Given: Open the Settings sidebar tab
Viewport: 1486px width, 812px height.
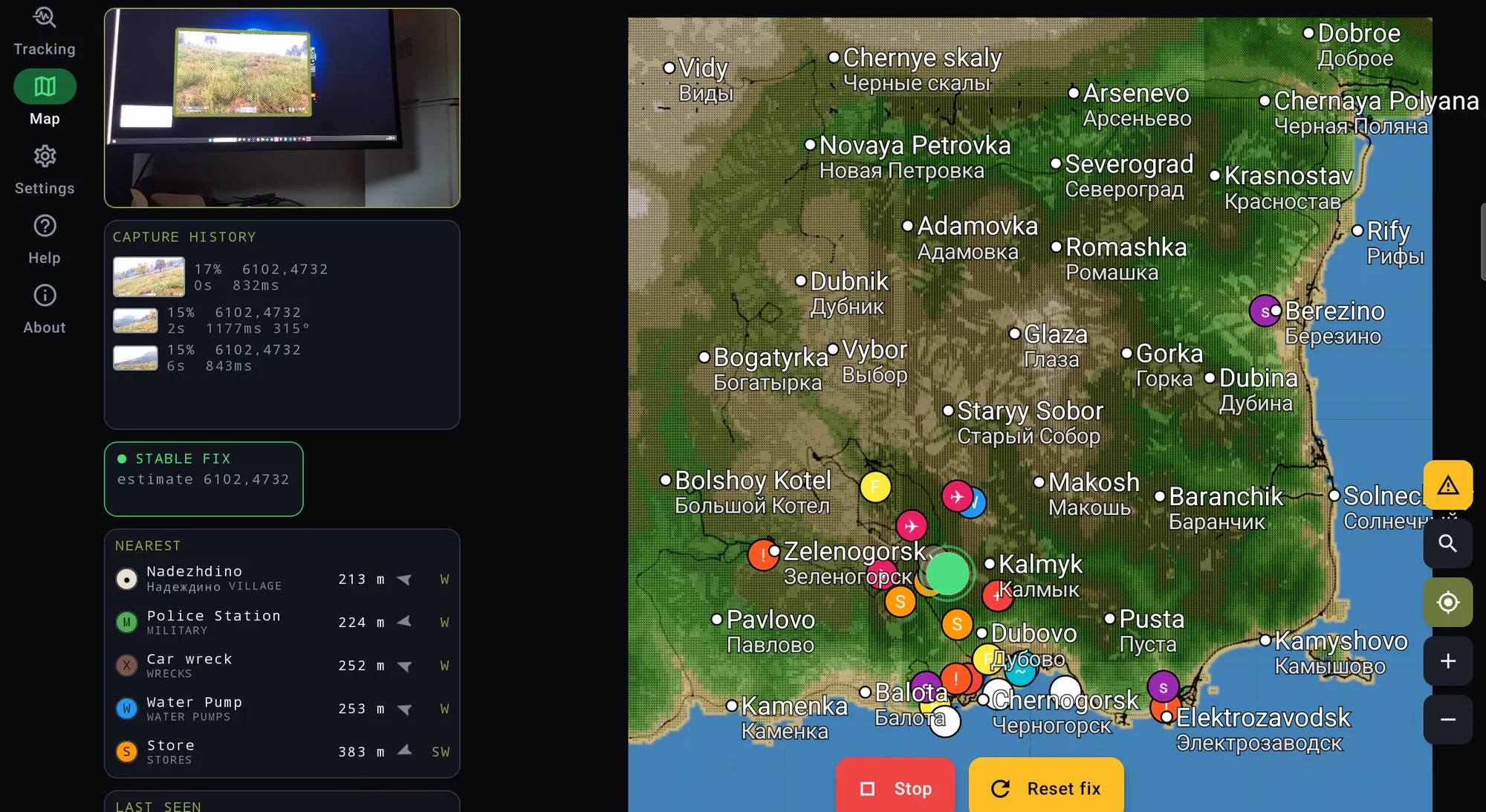Looking at the screenshot, I should [45, 169].
